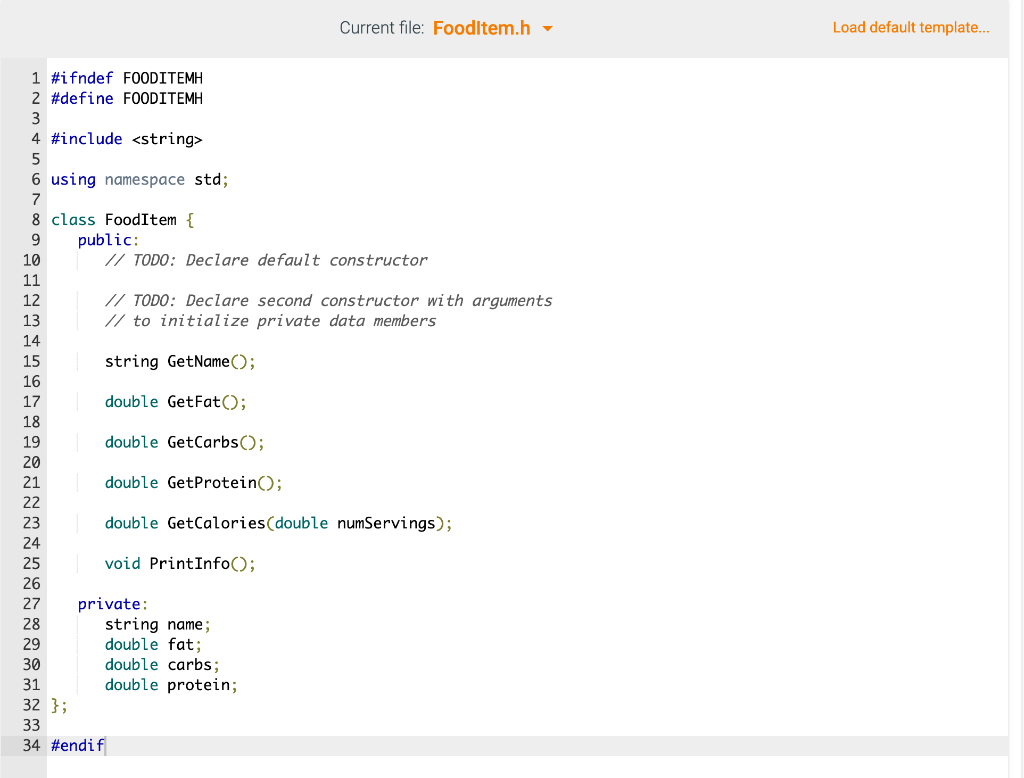Click '#endif' on line 34
This screenshot has height=778, width=1024.
pos(78,746)
